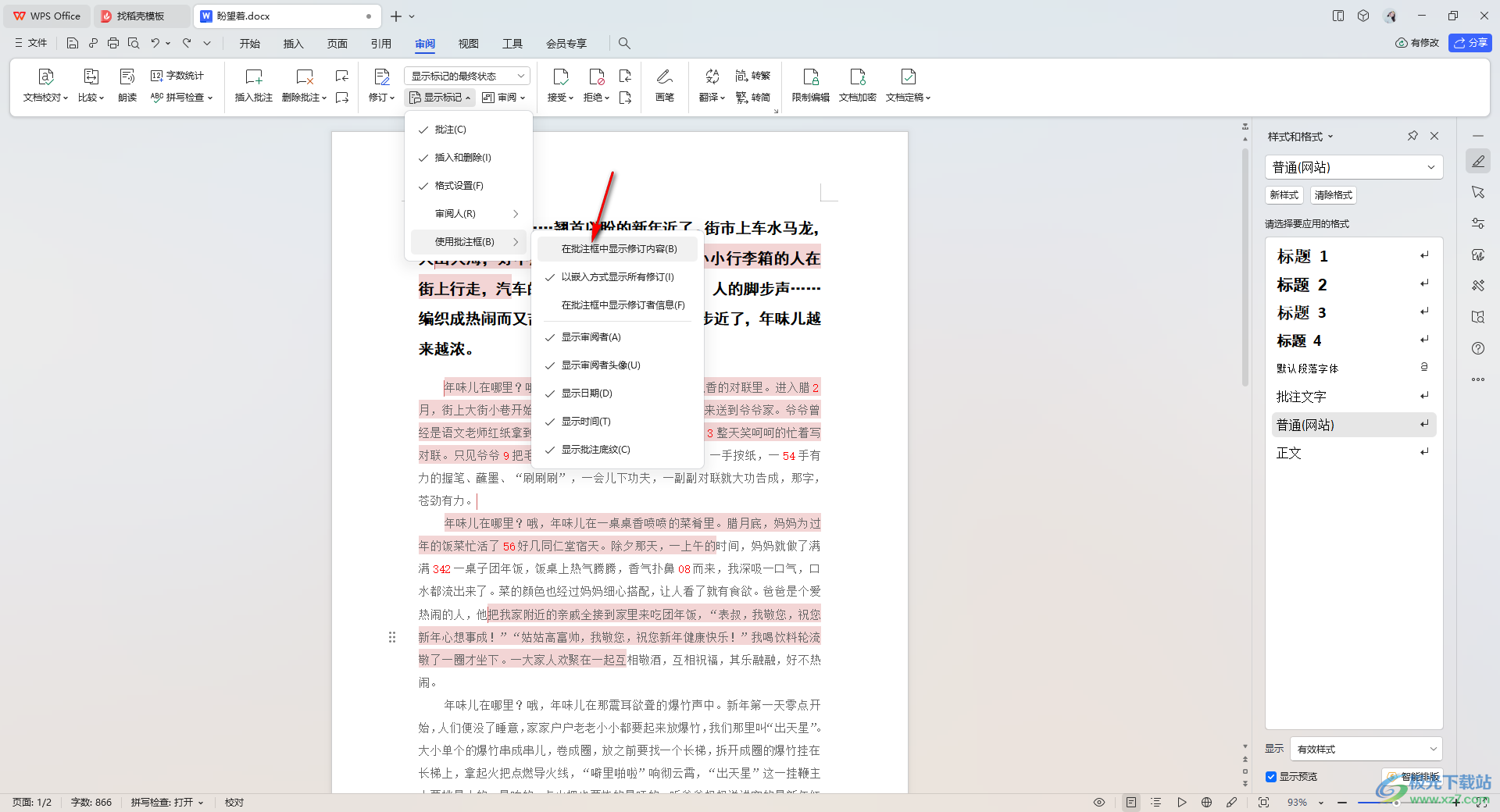Open the 有效样式 display dropdown
The width and height of the screenshot is (1500, 812).
[1366, 749]
